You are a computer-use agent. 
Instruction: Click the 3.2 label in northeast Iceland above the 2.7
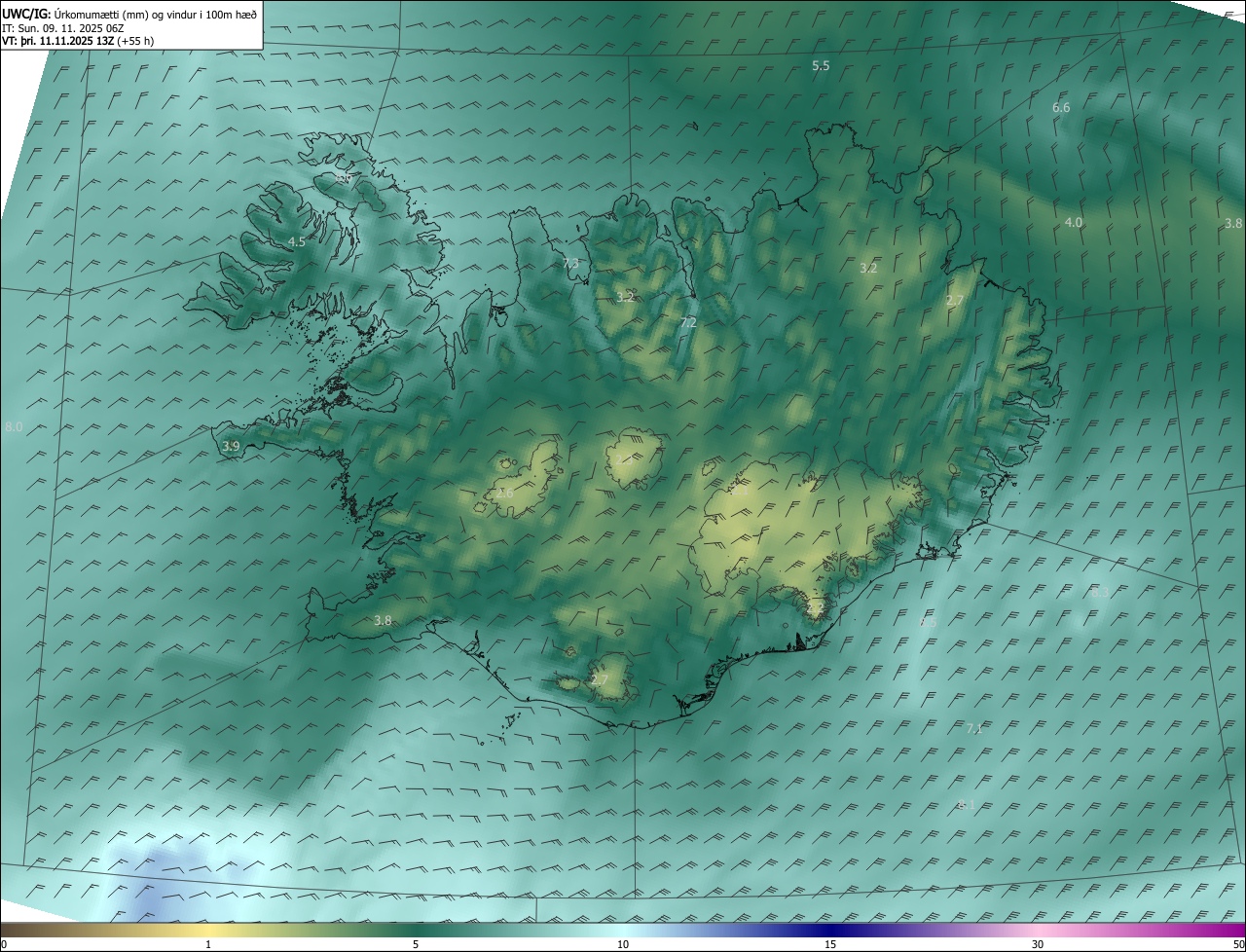869,268
